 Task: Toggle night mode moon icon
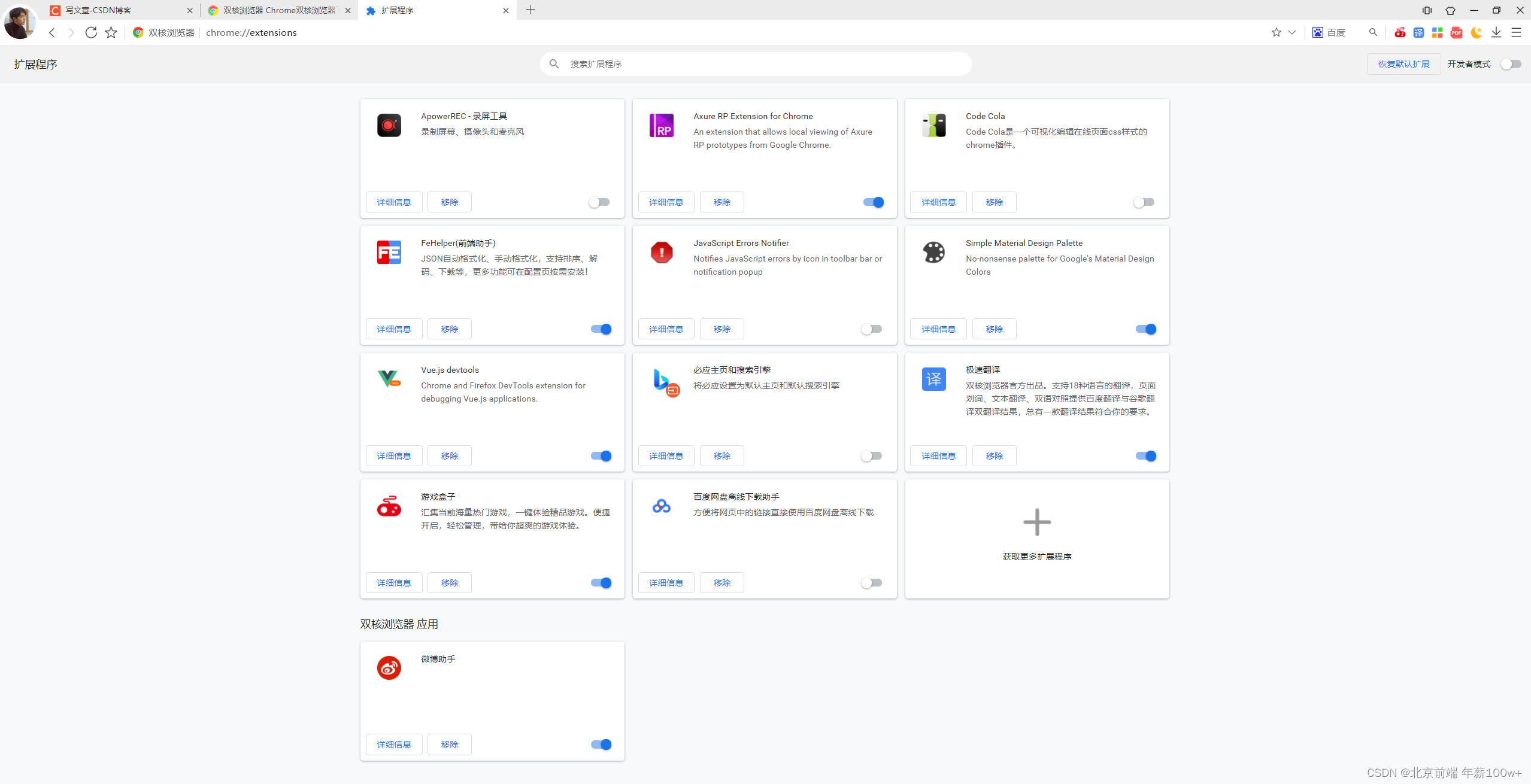[1476, 33]
